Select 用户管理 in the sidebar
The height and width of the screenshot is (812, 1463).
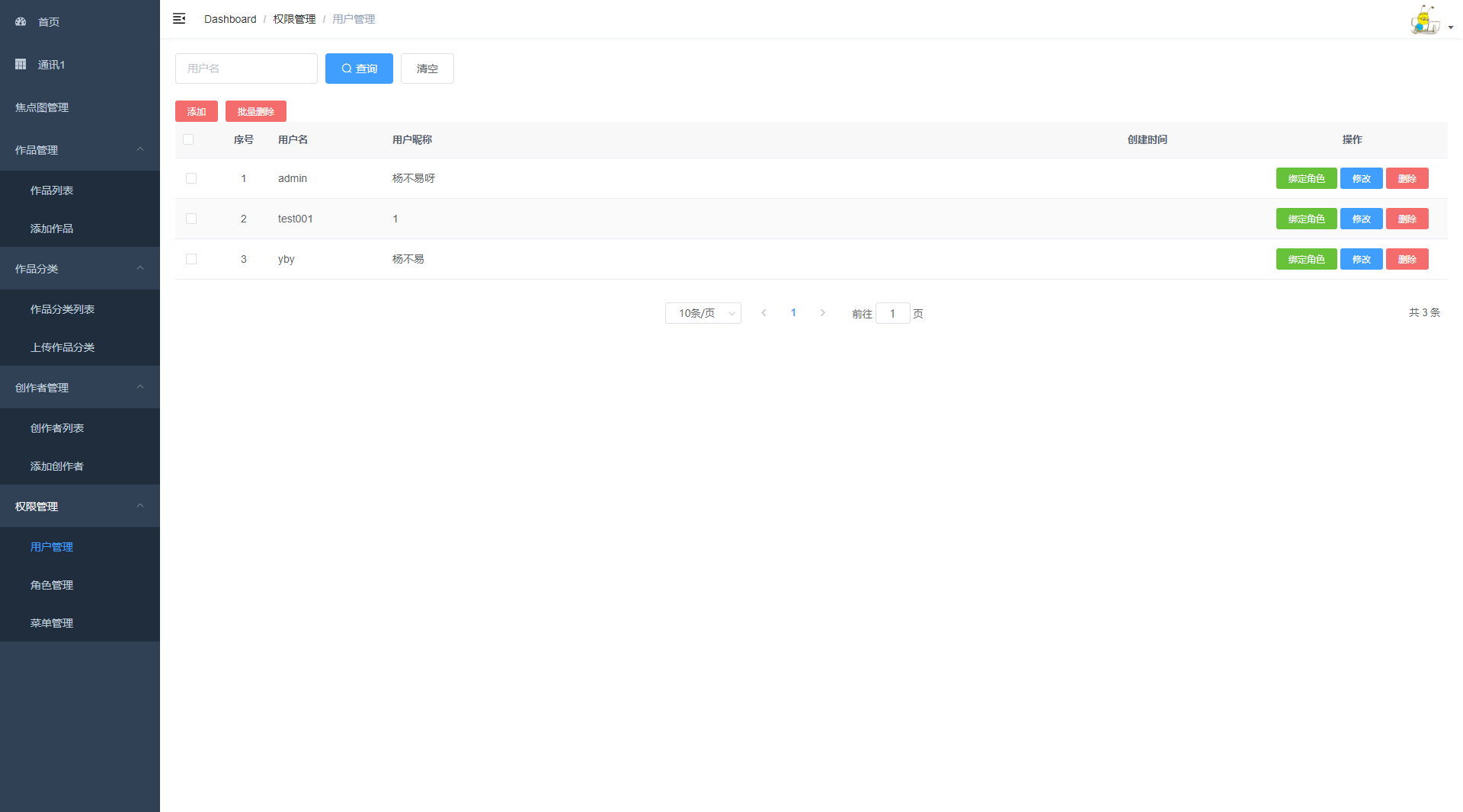[80, 546]
